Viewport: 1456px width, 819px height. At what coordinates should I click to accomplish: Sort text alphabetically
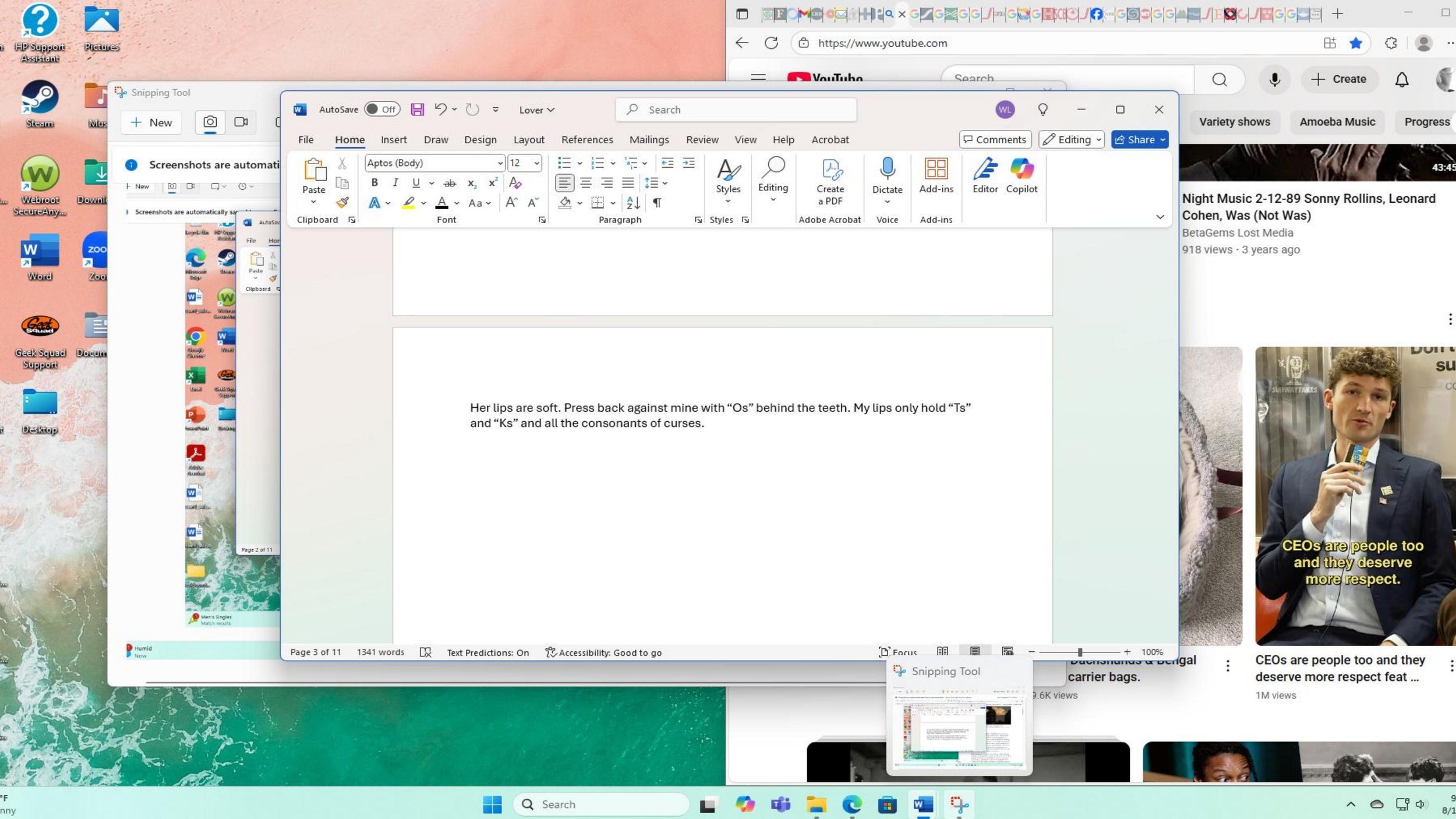coord(633,203)
